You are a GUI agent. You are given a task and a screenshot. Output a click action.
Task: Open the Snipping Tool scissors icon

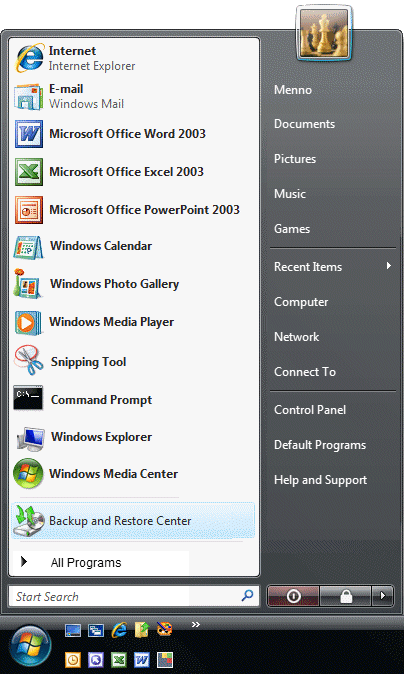(x=29, y=360)
